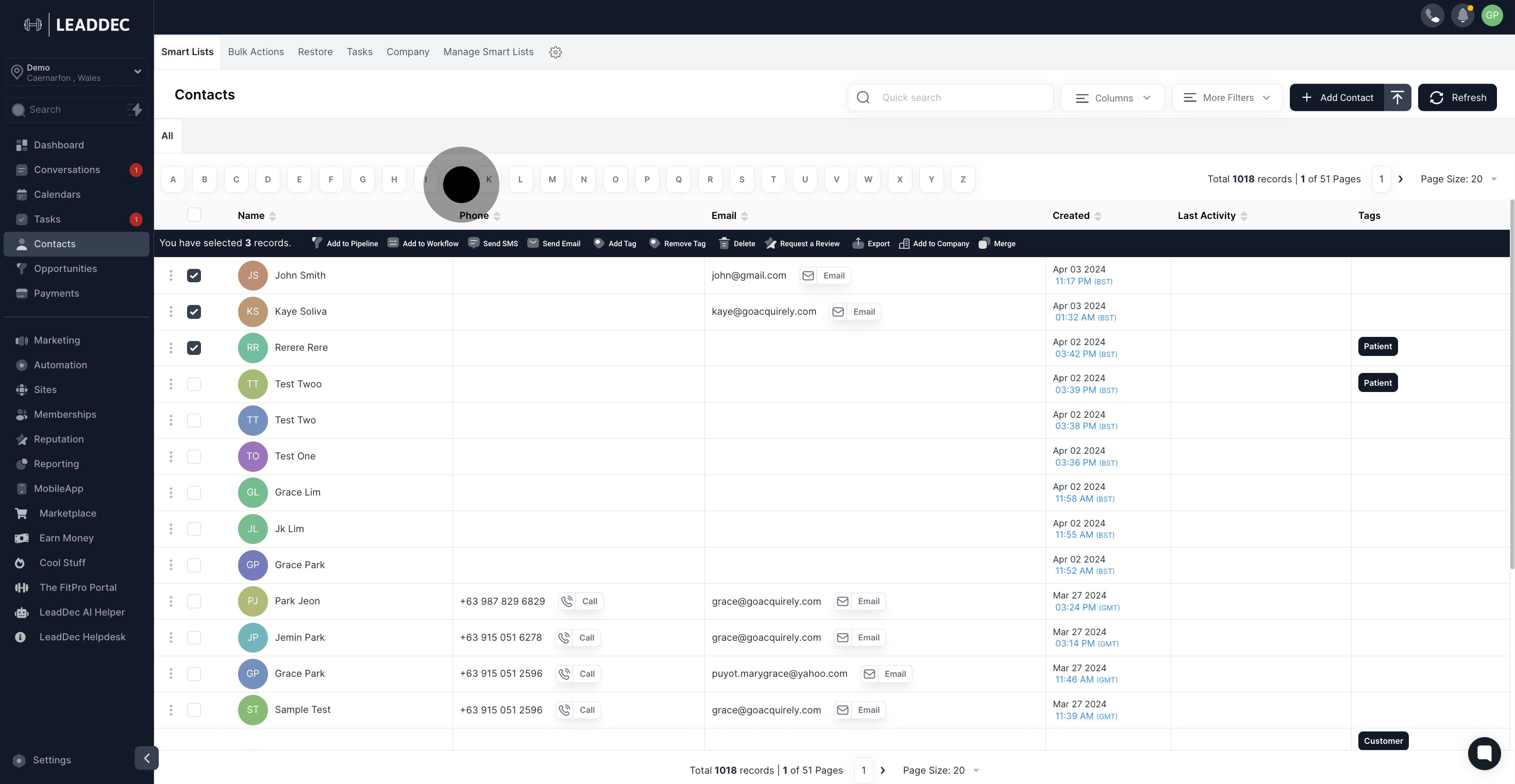Check the Test One row checkbox
Image resolution: width=1515 pixels, height=784 pixels.
(194, 456)
